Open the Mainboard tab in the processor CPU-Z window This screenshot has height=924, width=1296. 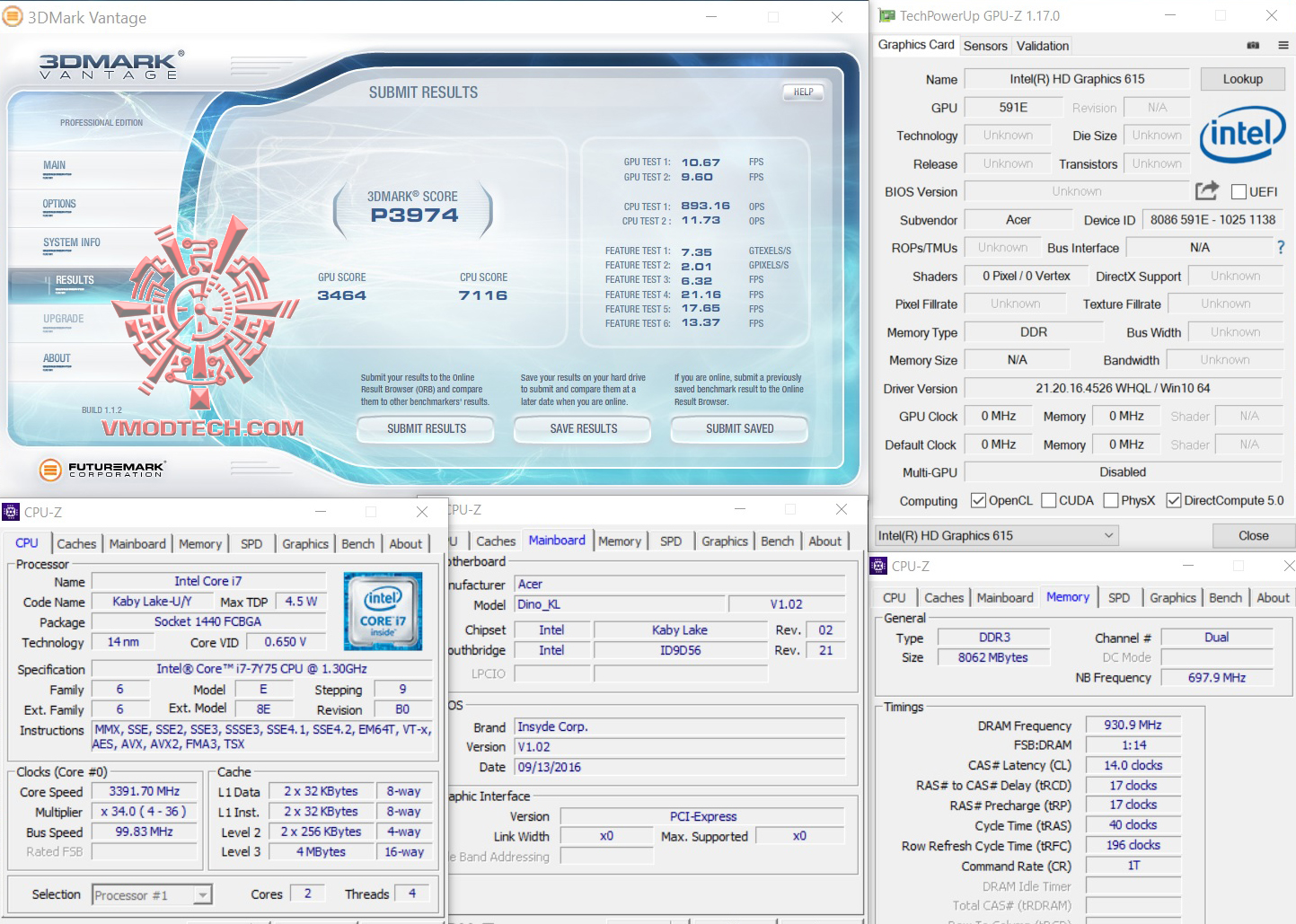pos(137,543)
